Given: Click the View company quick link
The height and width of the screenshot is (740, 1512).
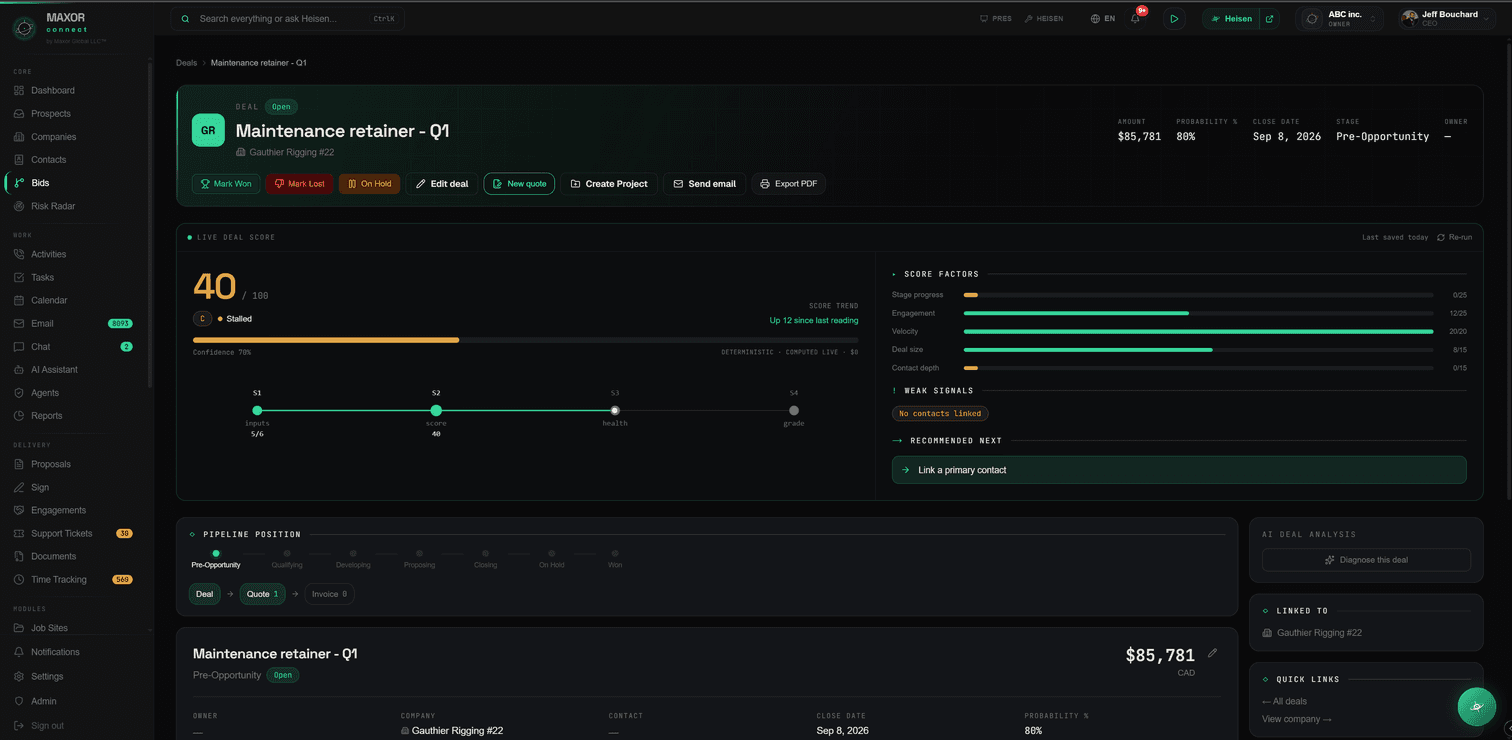Looking at the screenshot, I should (x=1297, y=719).
